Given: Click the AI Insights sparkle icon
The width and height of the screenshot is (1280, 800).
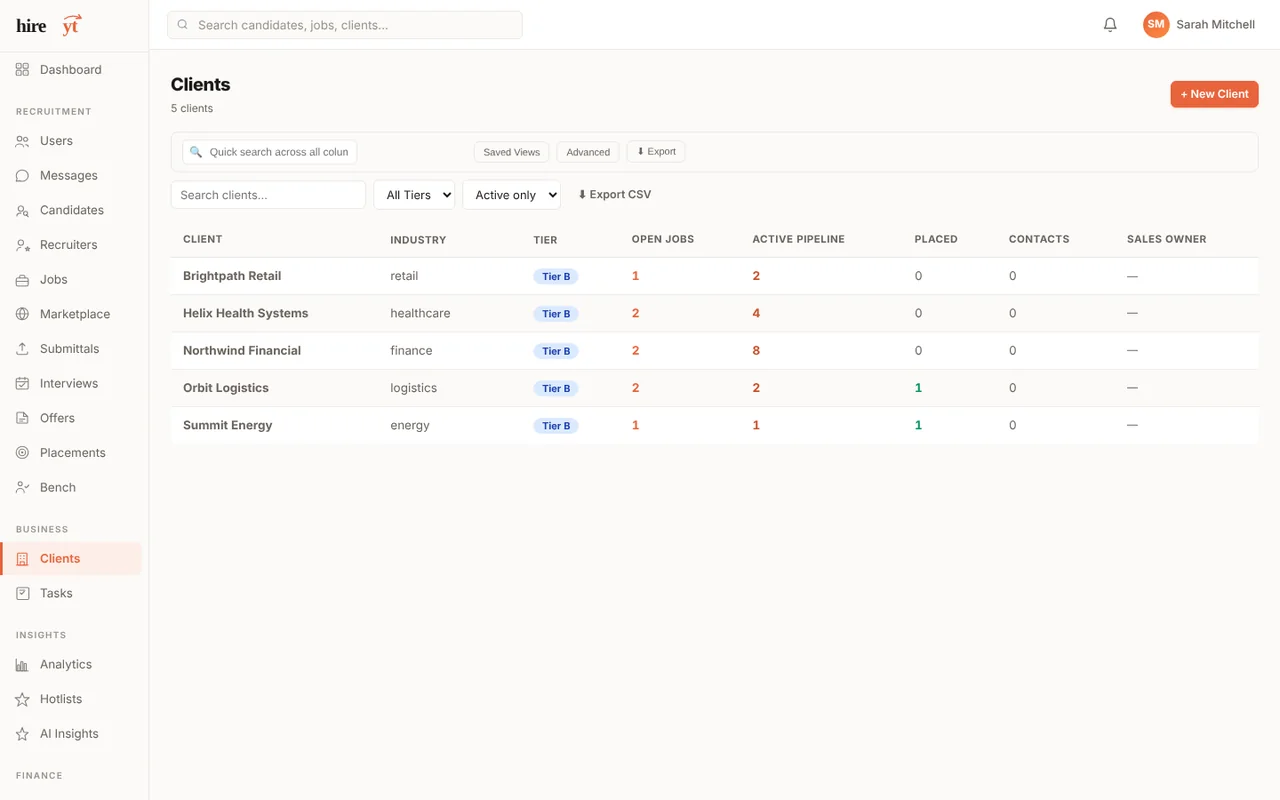Looking at the screenshot, I should pos(22,734).
